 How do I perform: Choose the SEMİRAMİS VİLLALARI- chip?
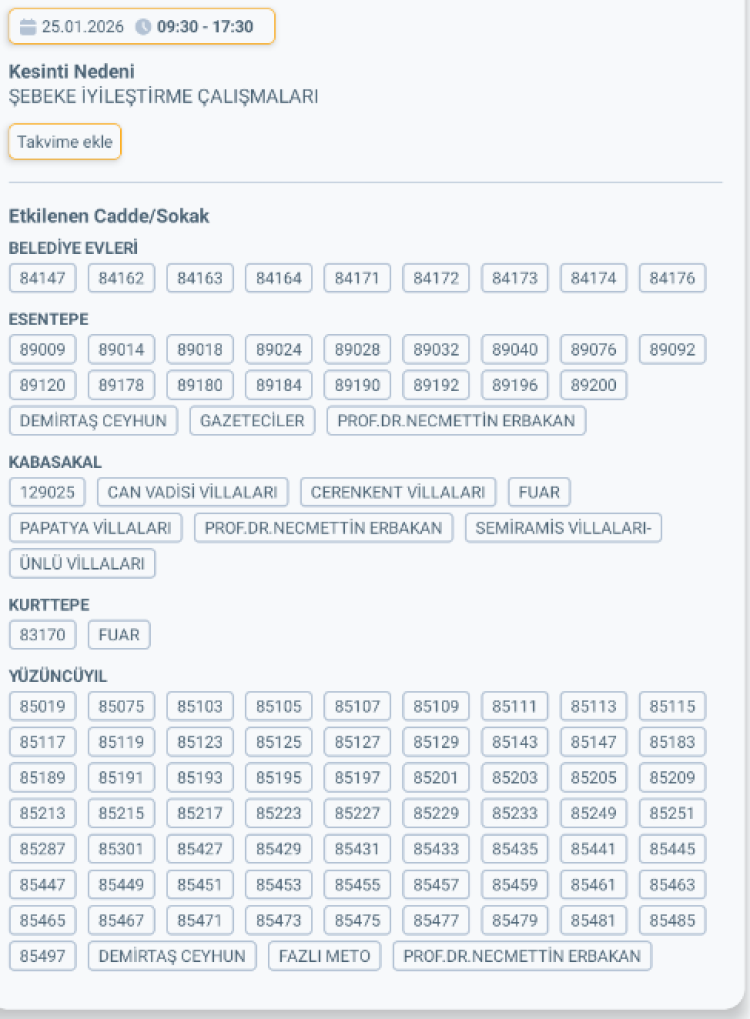[563, 528]
